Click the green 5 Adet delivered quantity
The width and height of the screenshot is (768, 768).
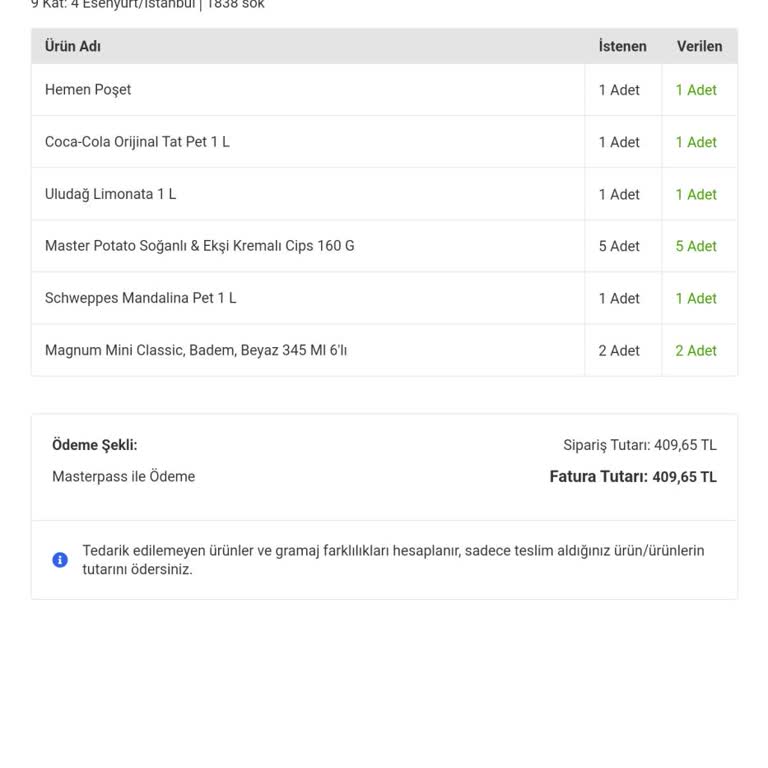point(696,246)
